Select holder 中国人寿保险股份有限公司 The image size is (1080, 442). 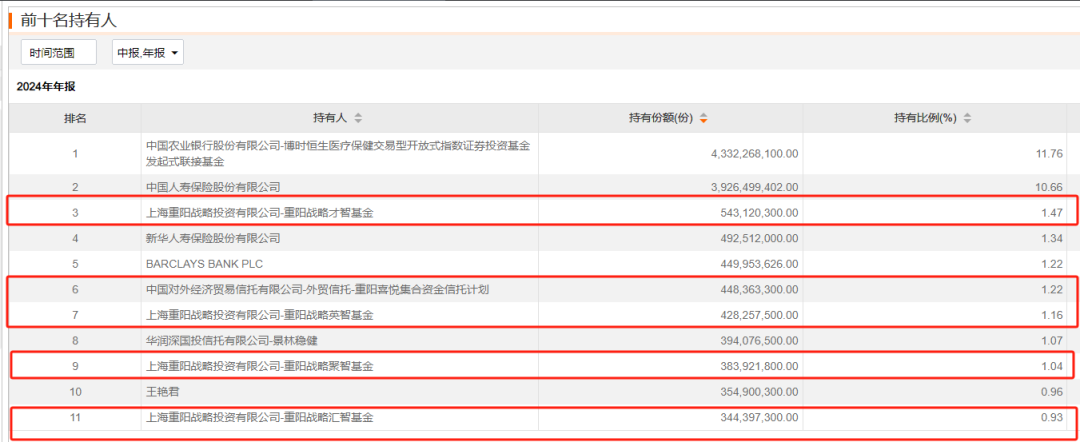(213, 186)
